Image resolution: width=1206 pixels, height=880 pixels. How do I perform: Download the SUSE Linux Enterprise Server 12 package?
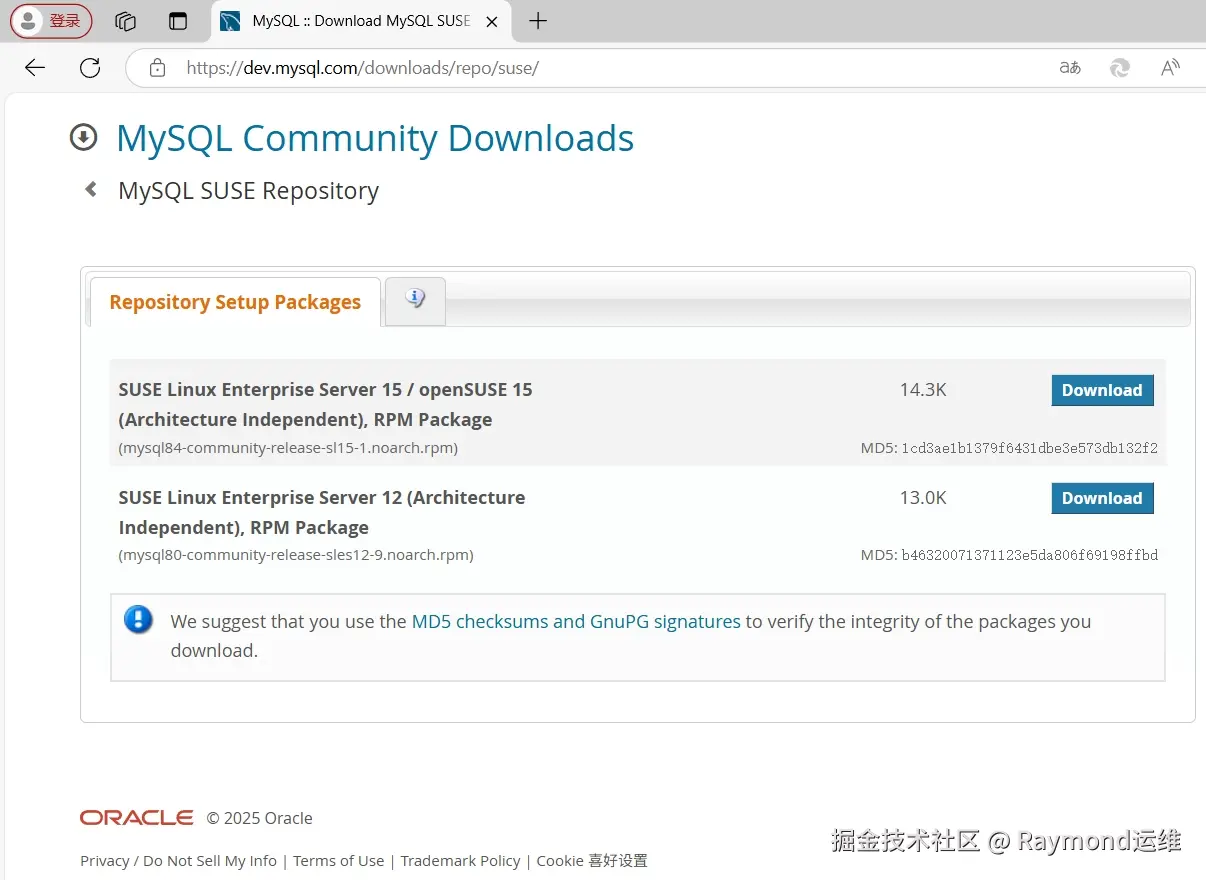point(1102,498)
